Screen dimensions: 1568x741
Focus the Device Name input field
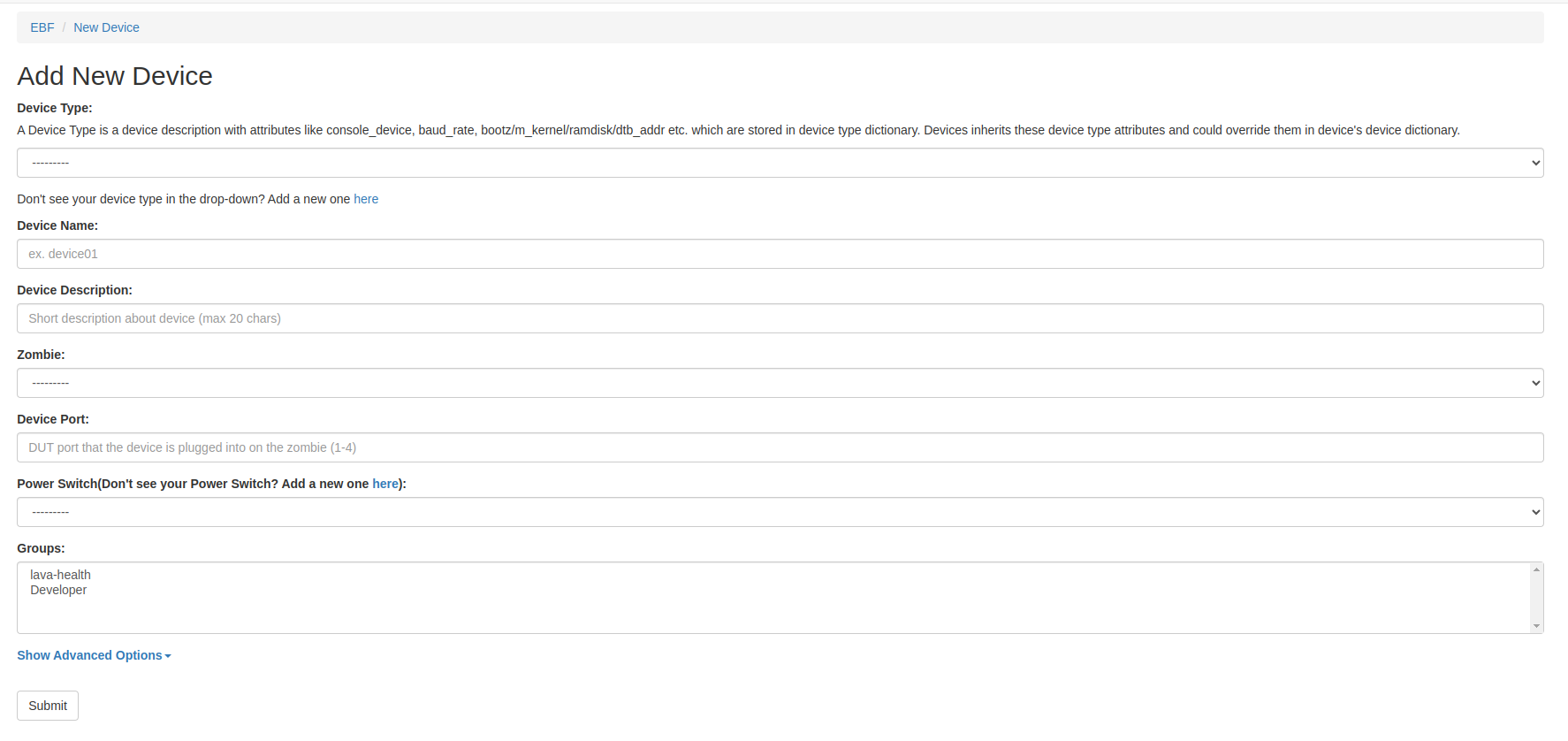[x=780, y=254]
